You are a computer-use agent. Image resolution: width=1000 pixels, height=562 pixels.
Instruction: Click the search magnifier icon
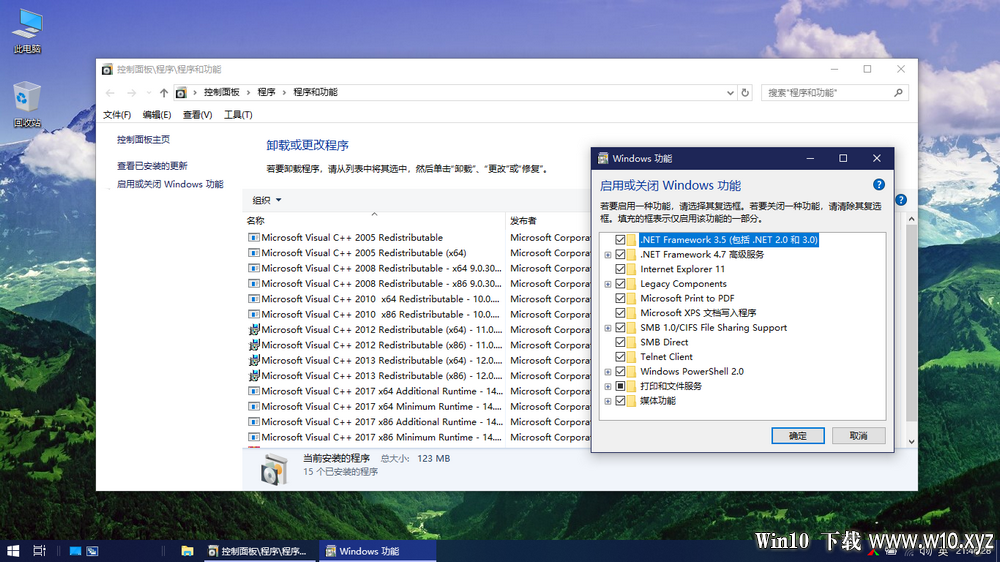(x=898, y=92)
